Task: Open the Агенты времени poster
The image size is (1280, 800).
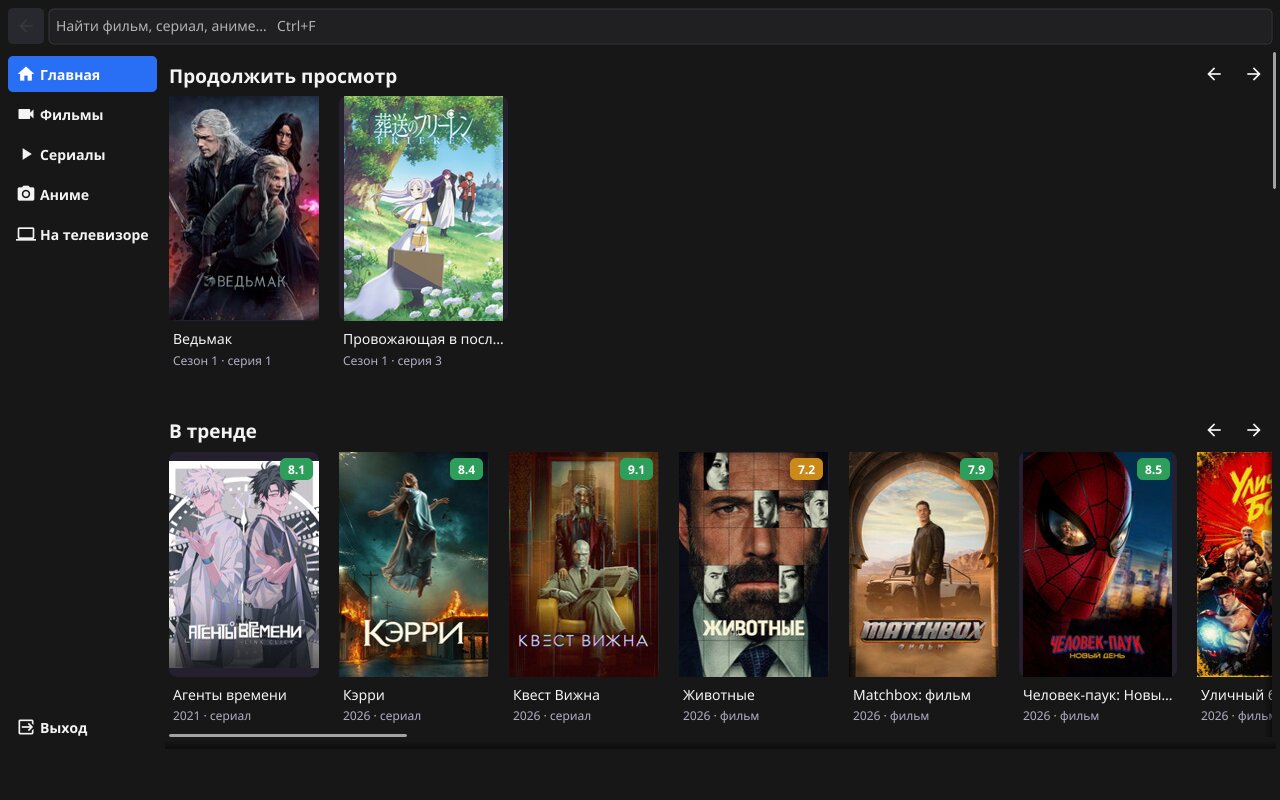Action: 244,564
